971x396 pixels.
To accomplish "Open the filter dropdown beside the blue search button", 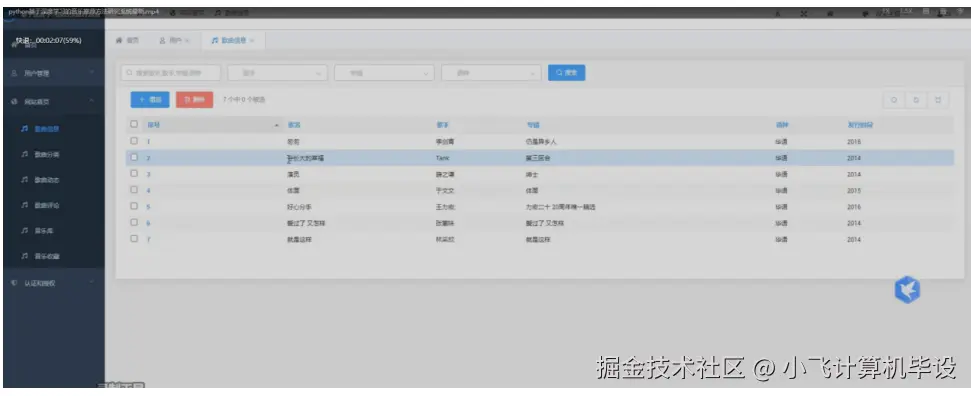I will [492, 73].
